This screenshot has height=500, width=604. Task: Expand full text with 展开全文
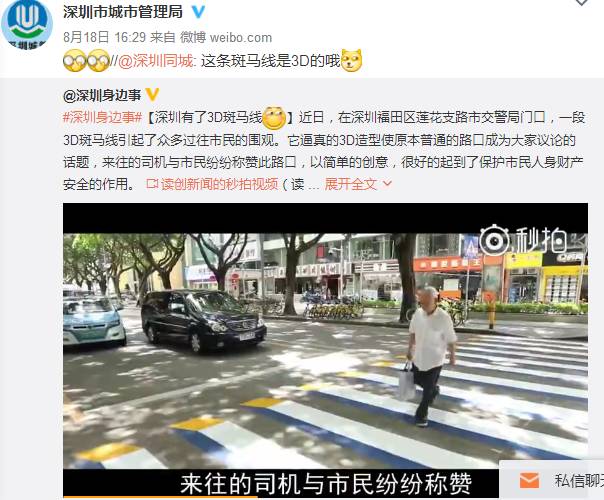(351, 184)
